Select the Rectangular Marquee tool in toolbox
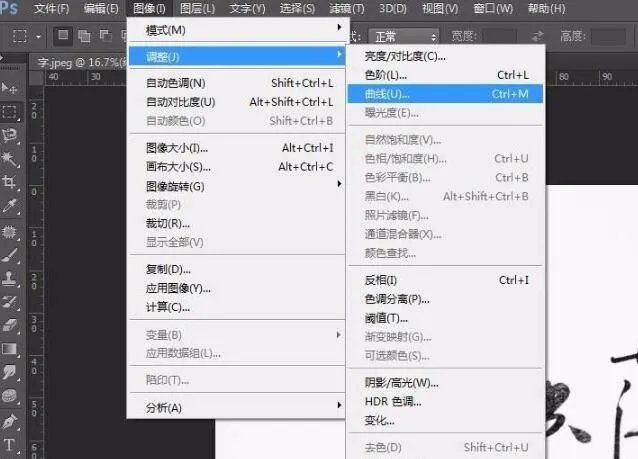The width and height of the screenshot is (638, 459). (x=9, y=112)
